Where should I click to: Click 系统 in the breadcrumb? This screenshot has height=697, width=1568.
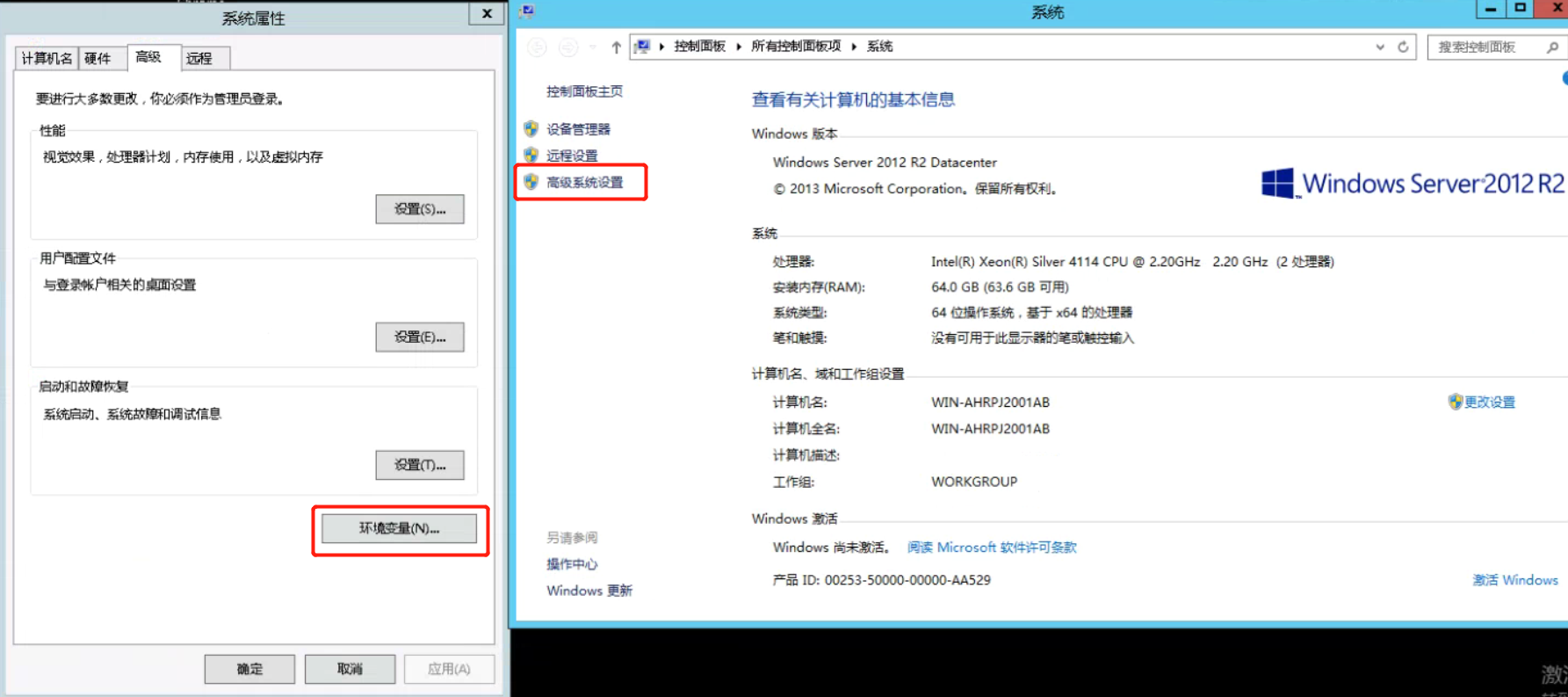point(879,47)
